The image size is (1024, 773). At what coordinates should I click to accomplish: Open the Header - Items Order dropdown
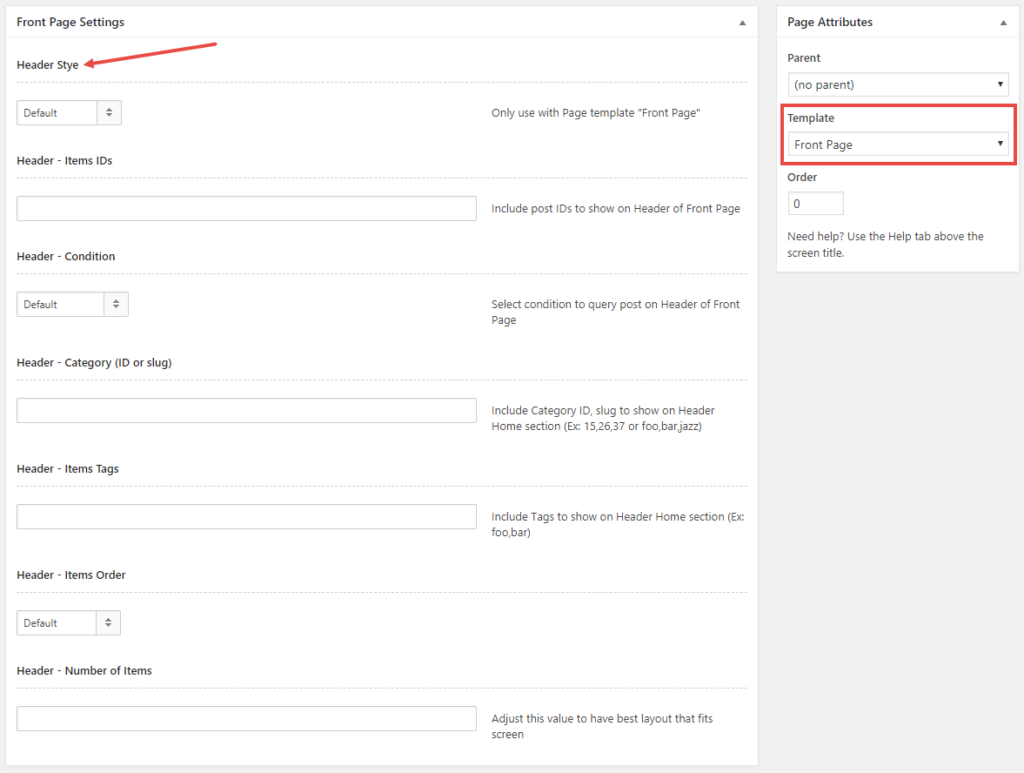(x=69, y=623)
